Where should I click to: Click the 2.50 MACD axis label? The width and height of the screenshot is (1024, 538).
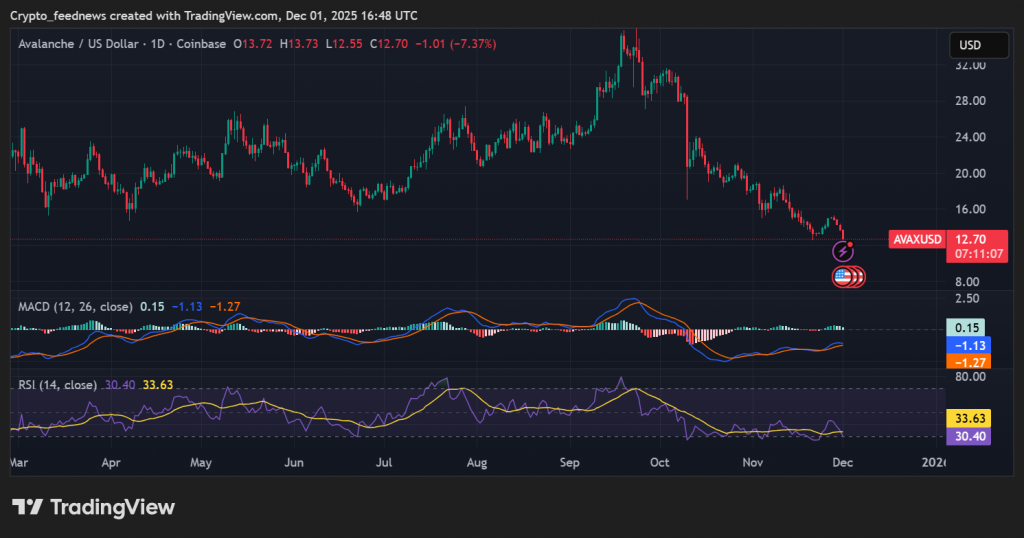[x=967, y=298]
